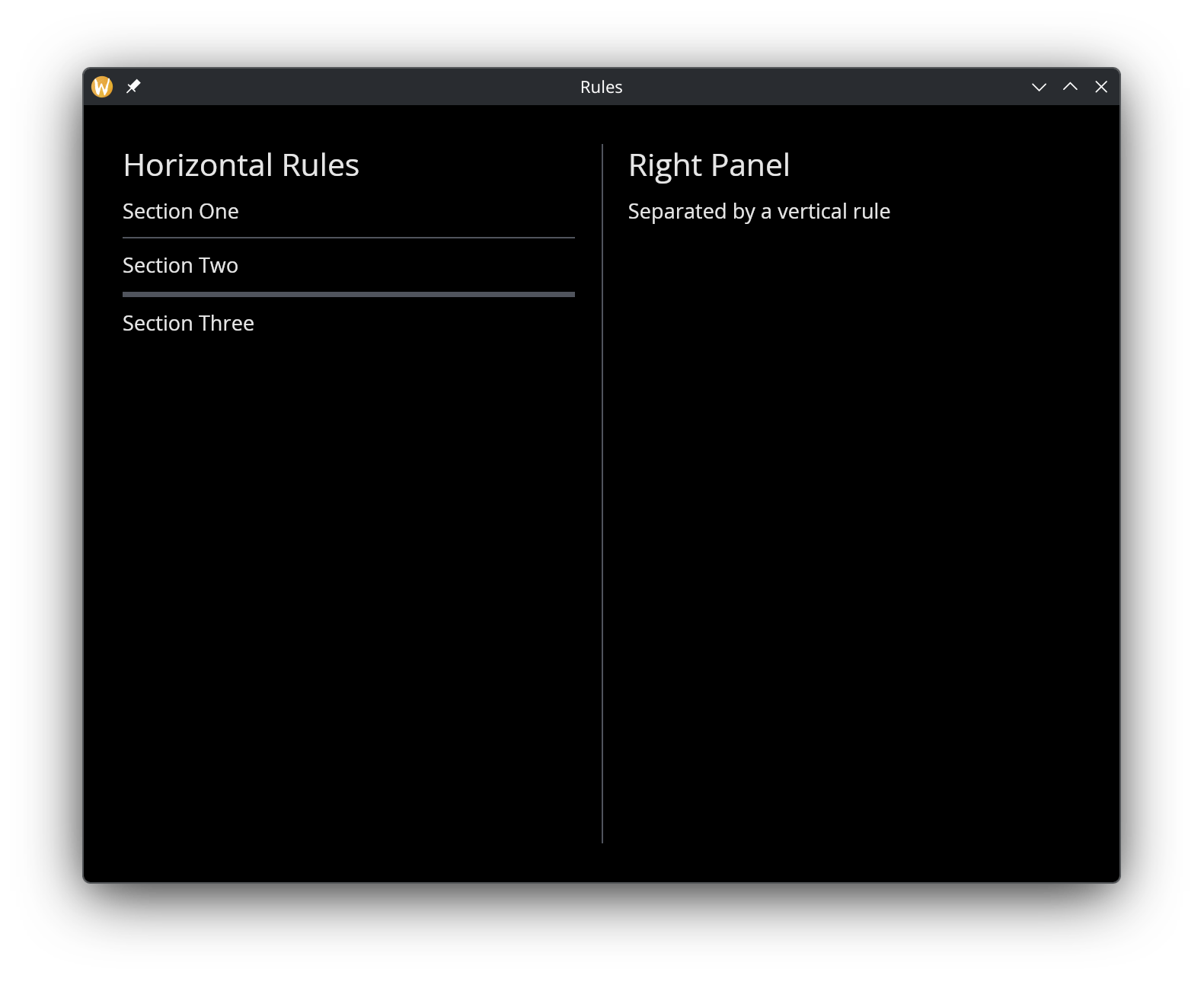
Task: Click the yellow W application icon
Action: [x=102, y=87]
